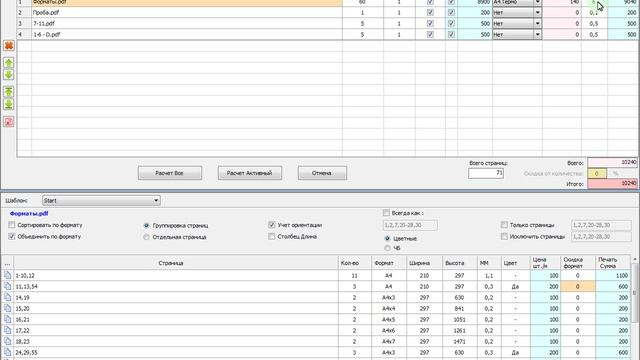Screen dimensions: 640x360
Task: Click page icon of row 11,13,54
Action: pyautogui.click(x=7, y=287)
